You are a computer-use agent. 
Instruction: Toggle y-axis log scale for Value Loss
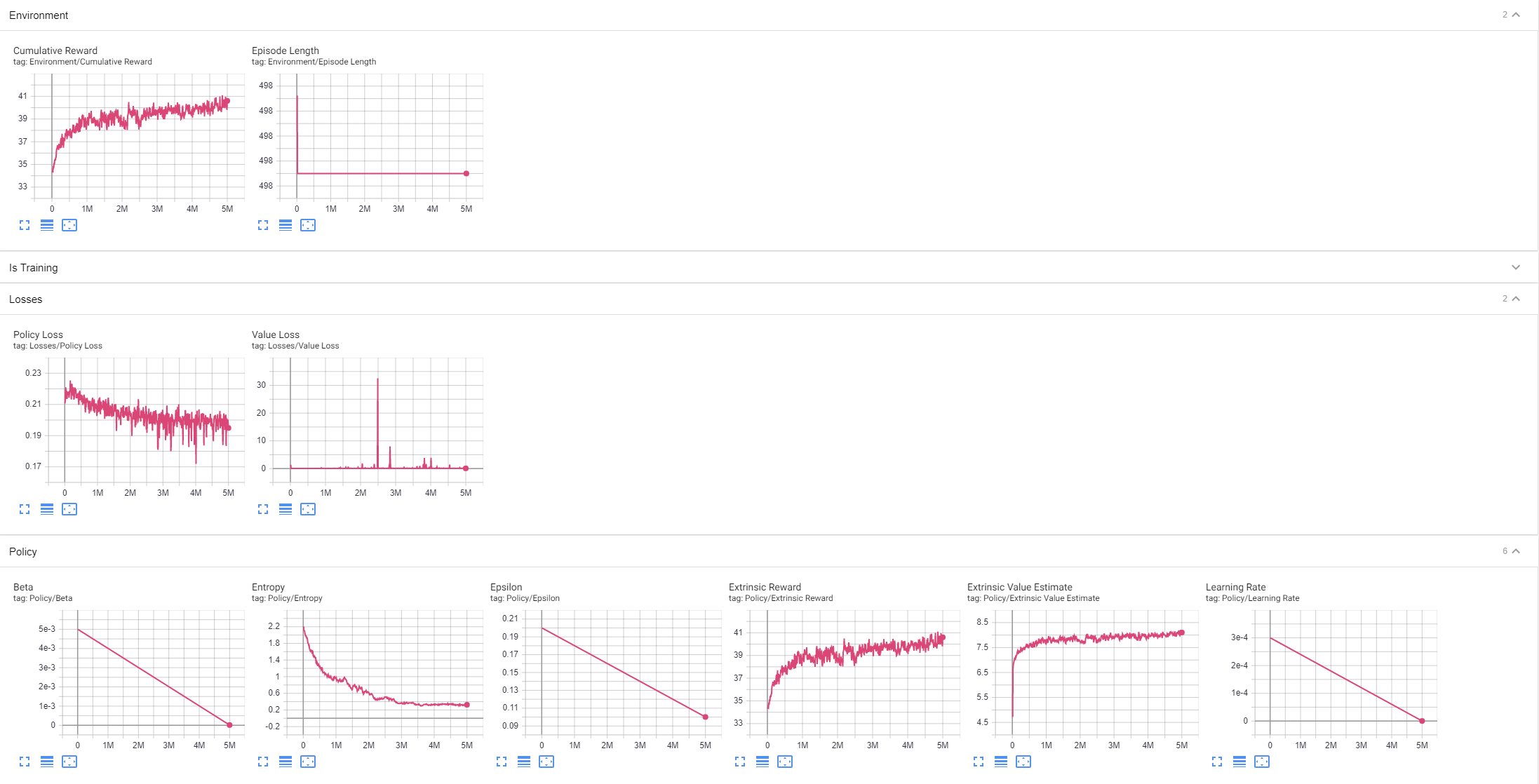285,509
